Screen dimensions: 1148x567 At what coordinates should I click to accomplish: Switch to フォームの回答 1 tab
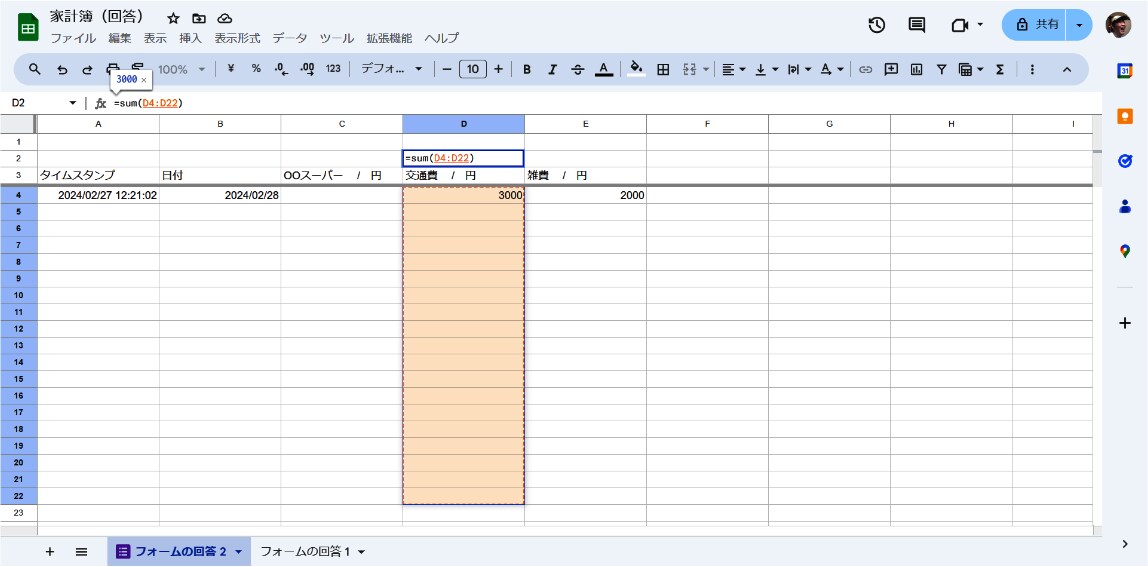(313, 552)
